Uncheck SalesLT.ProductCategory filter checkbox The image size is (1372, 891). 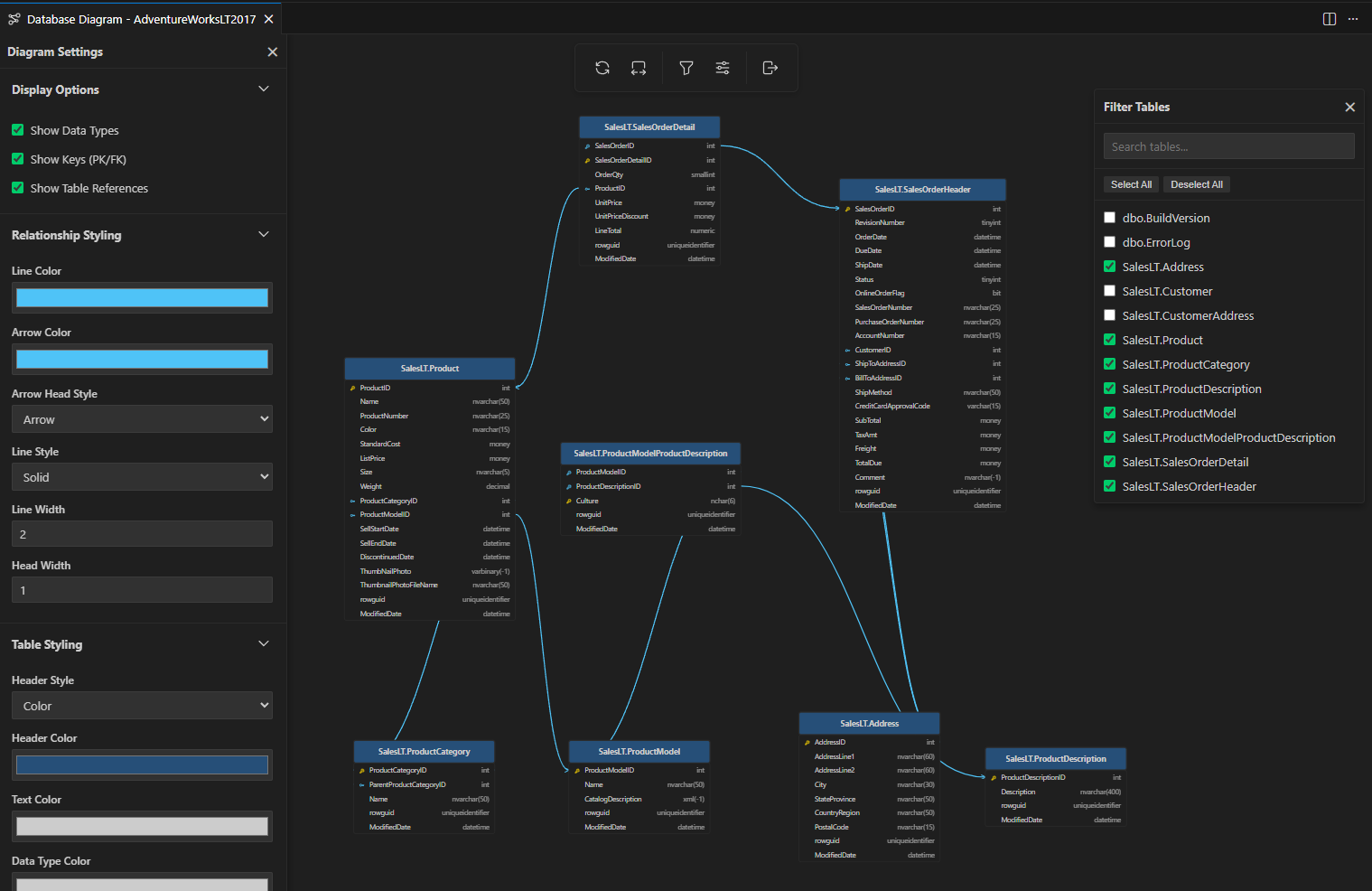point(1110,364)
